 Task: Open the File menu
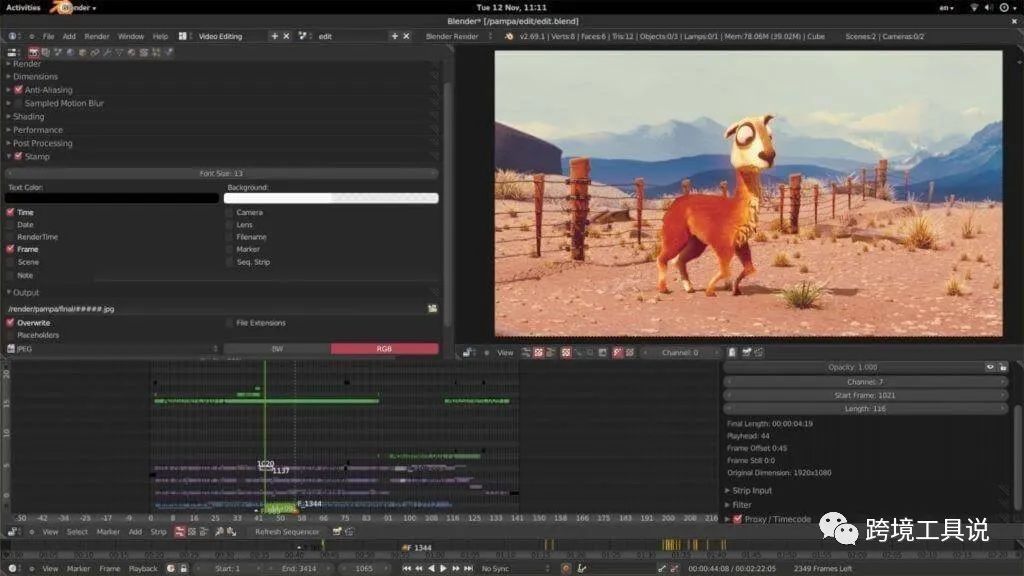pos(48,36)
